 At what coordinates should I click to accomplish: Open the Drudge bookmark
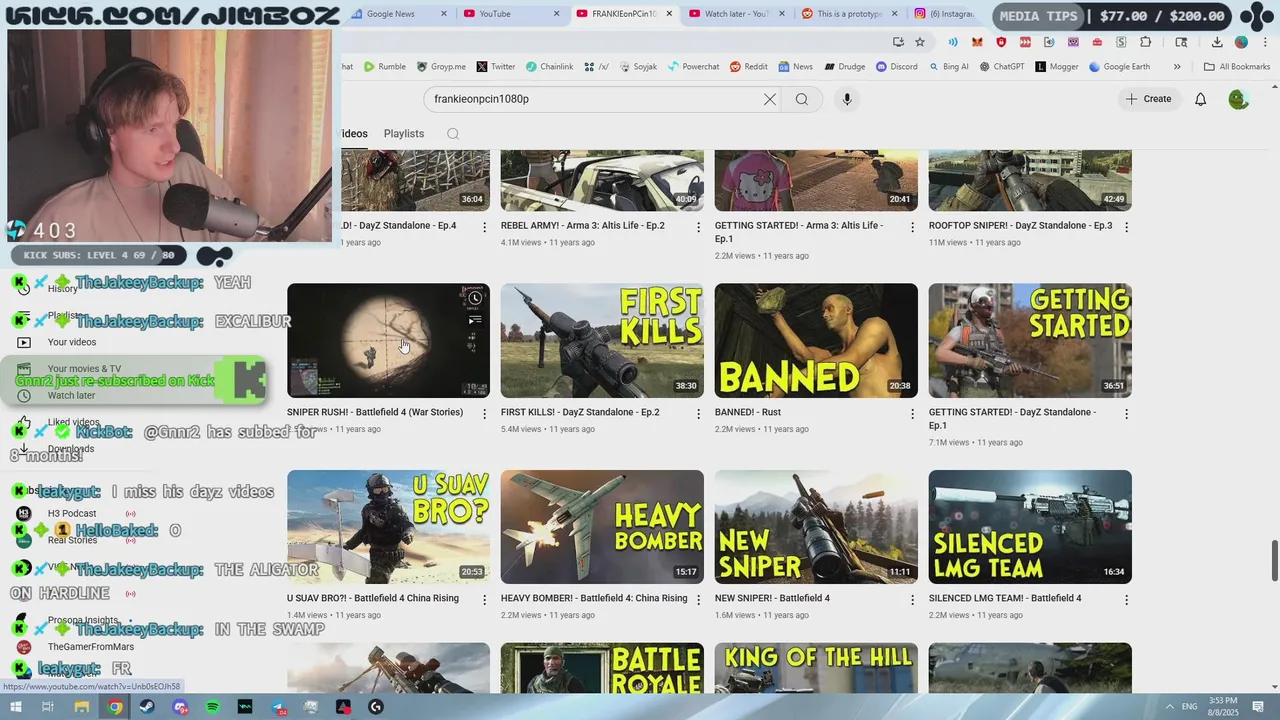(845, 67)
